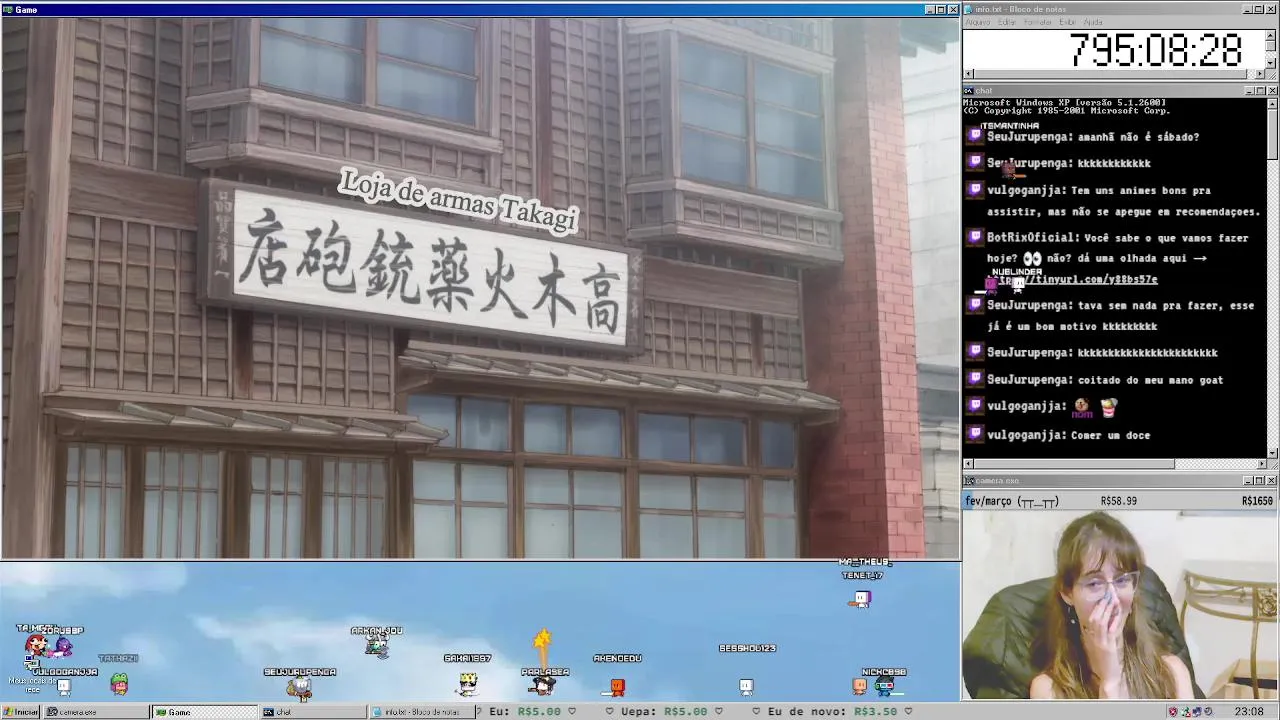Click chat message 'coitado do meu mano goat'
1280x720 pixels.
pos(1150,380)
